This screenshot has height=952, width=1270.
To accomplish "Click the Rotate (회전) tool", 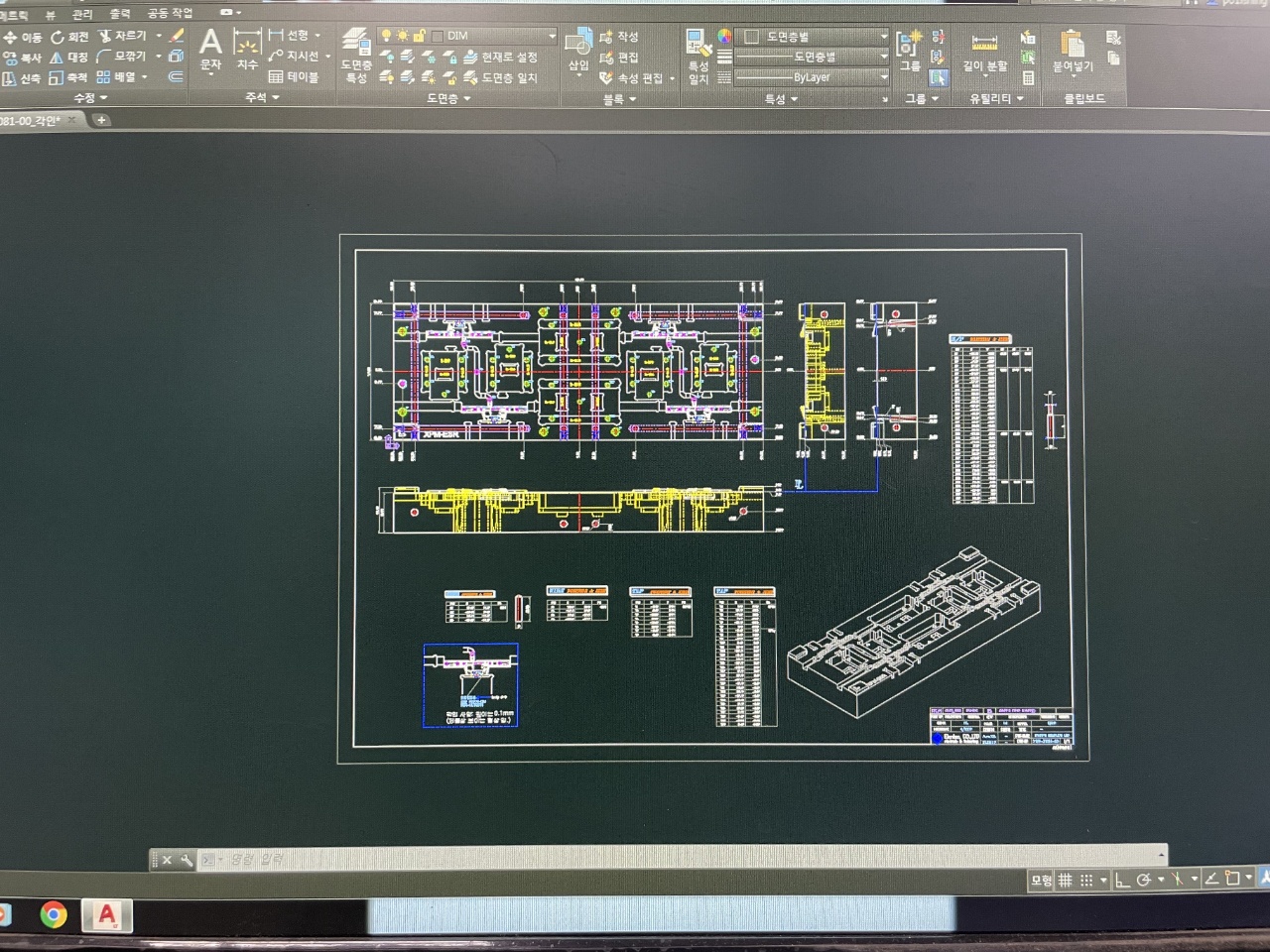I will pos(69,37).
